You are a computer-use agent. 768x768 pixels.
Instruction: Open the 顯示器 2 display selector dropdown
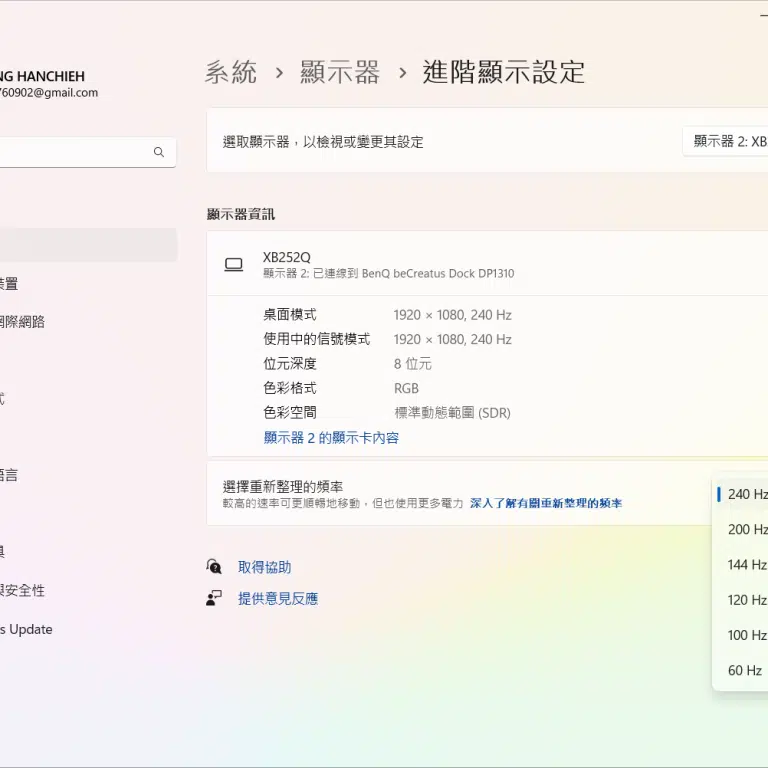coord(728,142)
